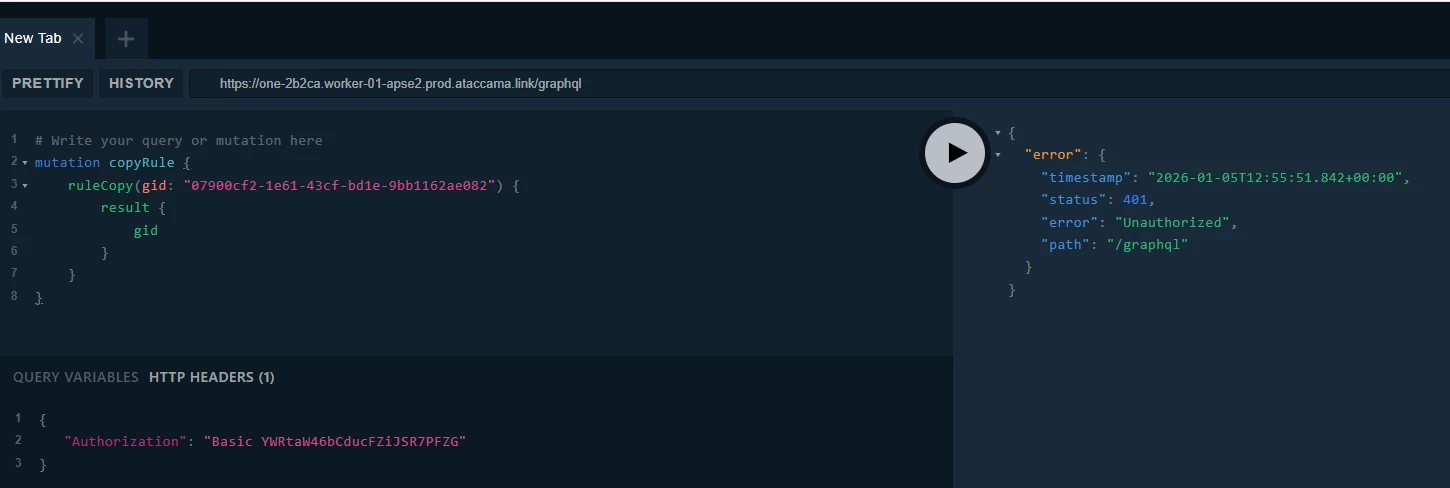This screenshot has height=488, width=1450.
Task: Click the "gid" field on line 5
Action: (x=146, y=230)
